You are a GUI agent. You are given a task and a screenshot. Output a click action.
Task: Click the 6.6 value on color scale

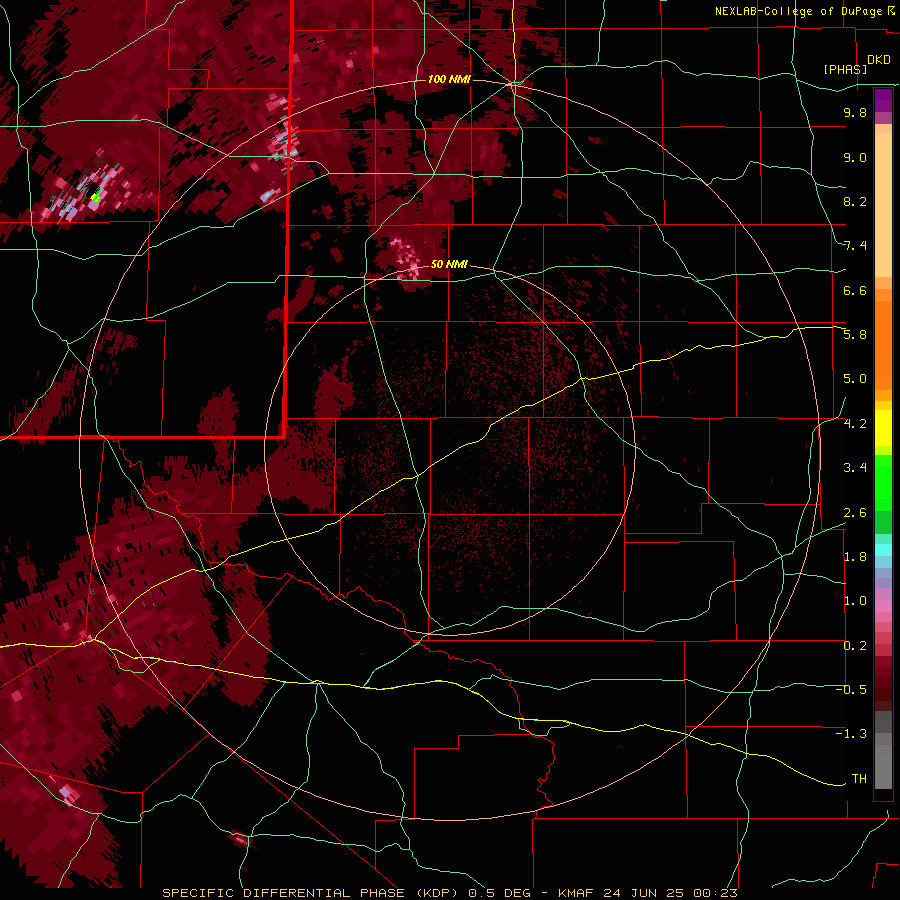point(855,290)
